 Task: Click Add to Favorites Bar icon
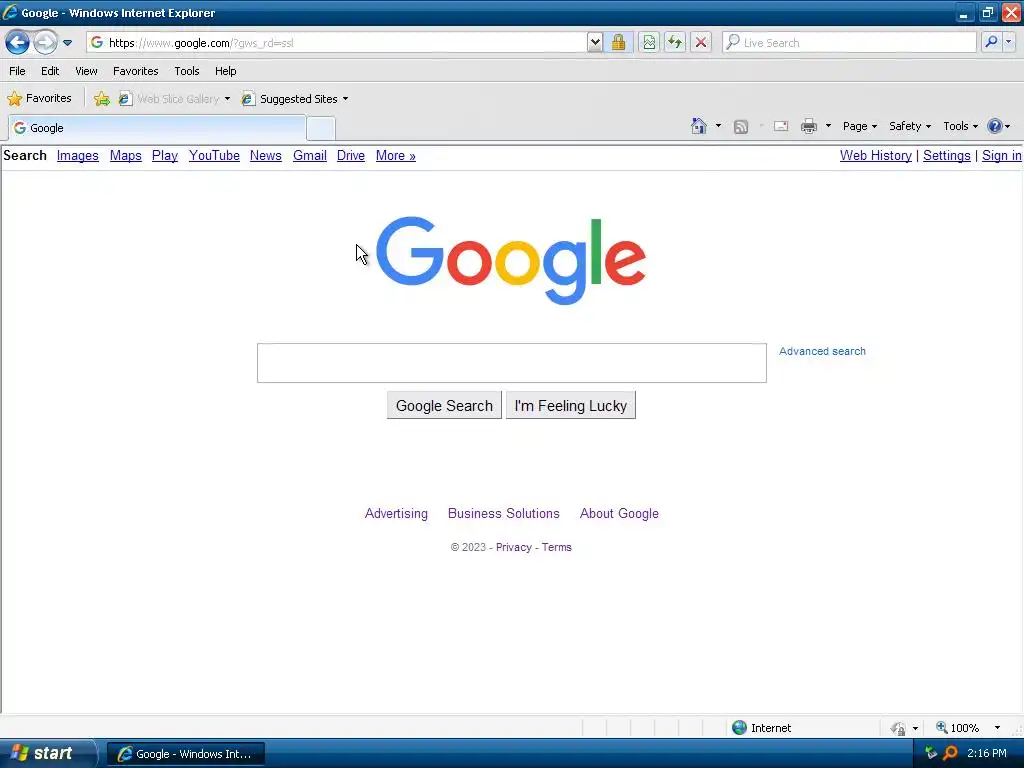(102, 99)
